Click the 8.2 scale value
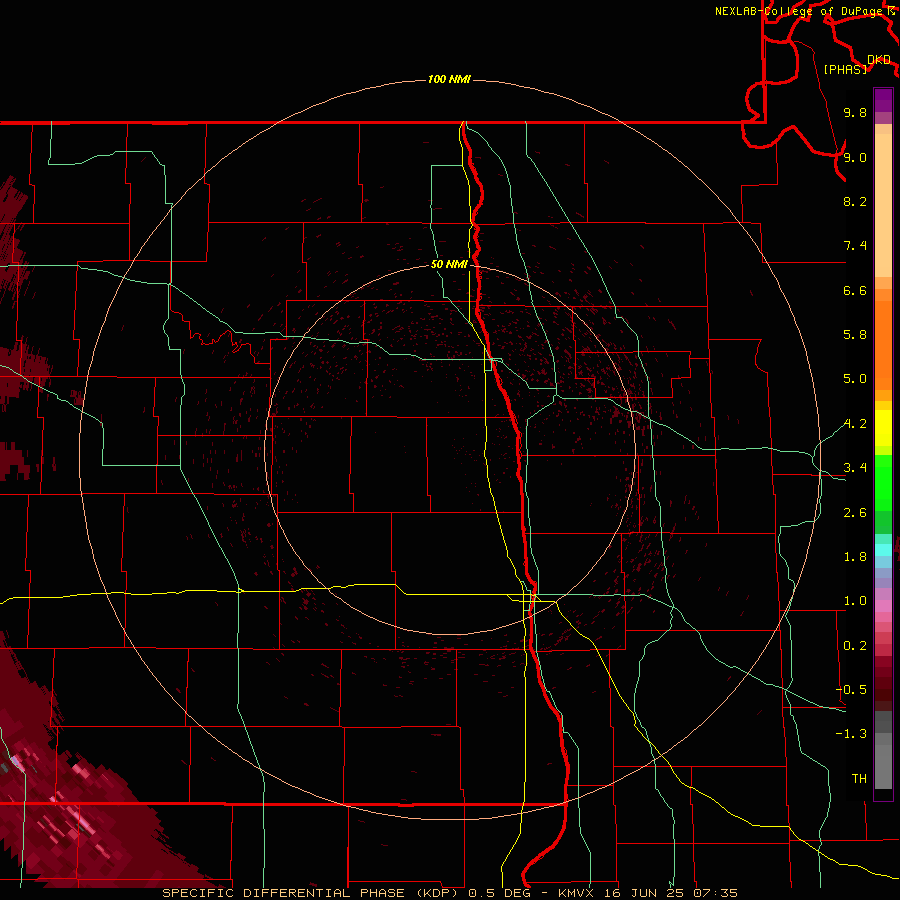This screenshot has width=900, height=900. 855,201
